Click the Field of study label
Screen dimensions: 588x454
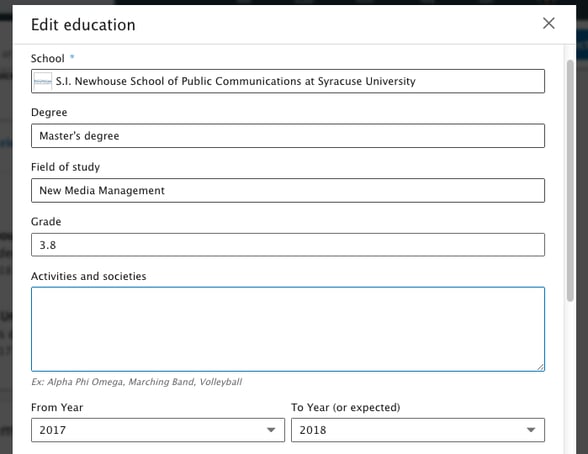(65, 167)
